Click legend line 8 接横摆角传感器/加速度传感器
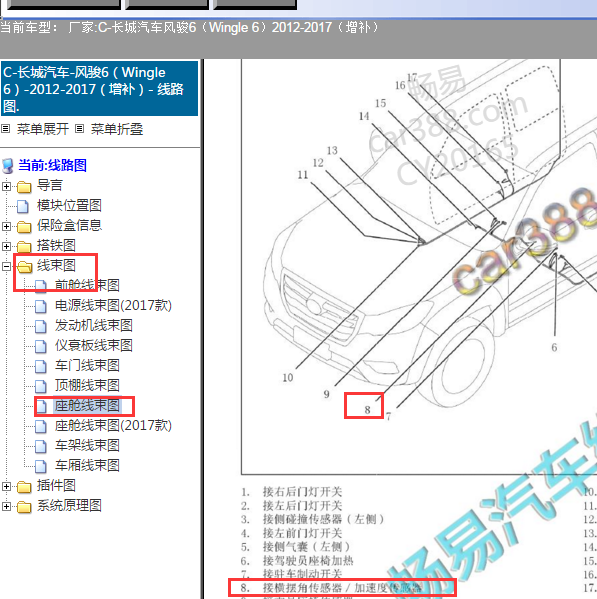This screenshot has width=597, height=599. coord(332,588)
